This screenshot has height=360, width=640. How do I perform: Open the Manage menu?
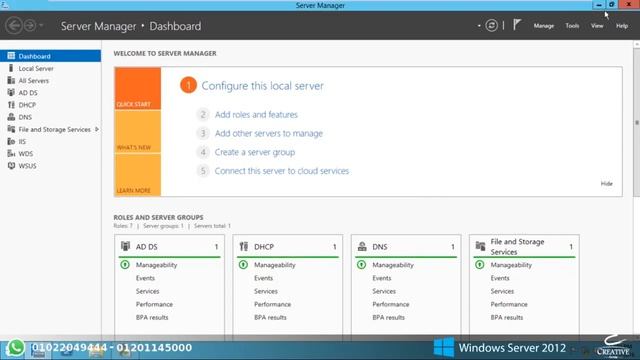click(544, 26)
